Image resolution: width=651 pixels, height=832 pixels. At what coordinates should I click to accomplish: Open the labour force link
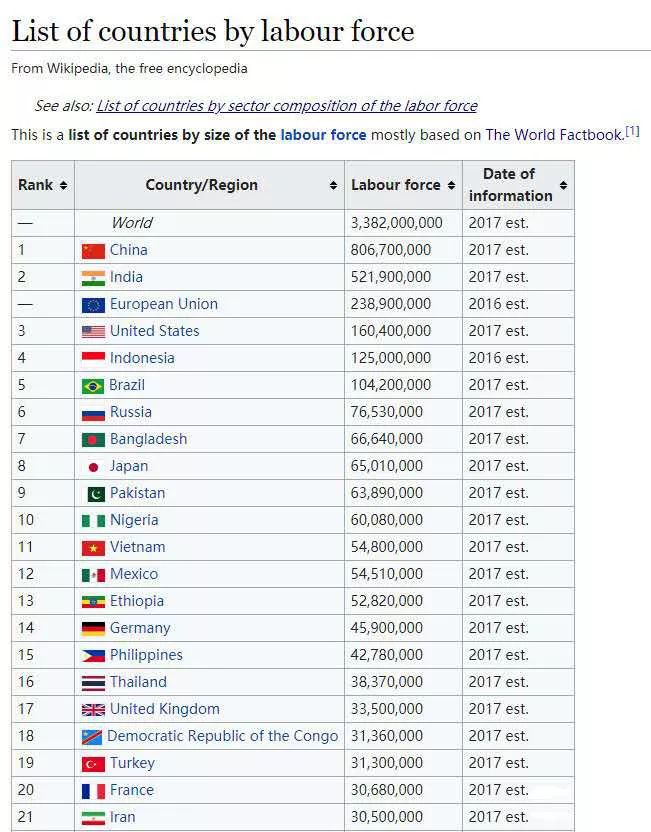(323, 134)
